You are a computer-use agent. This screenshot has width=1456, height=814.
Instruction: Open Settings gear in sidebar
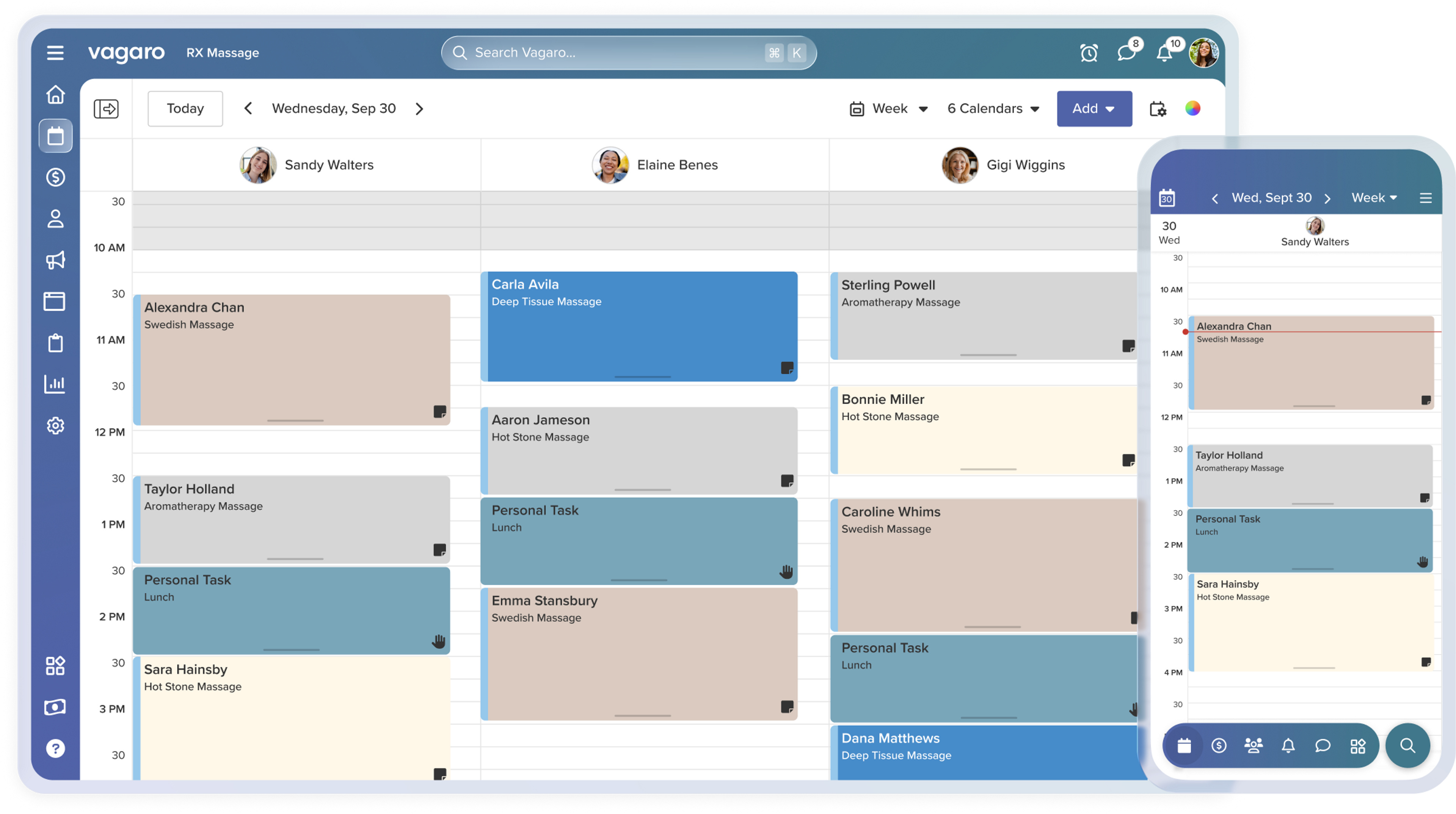55,425
